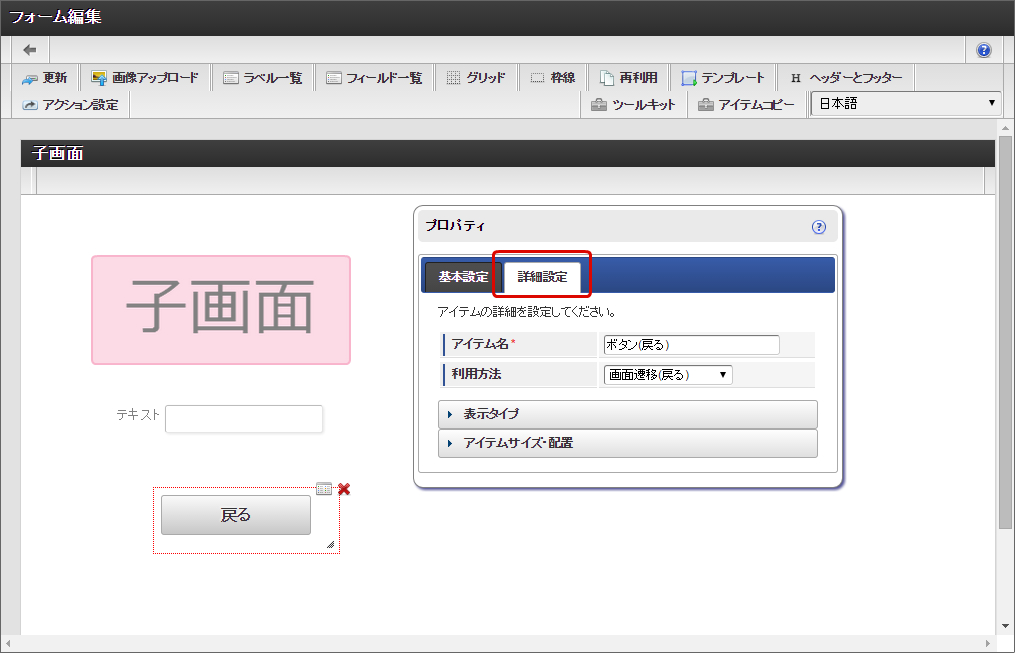Open 画像アップロード image upload

point(145,78)
